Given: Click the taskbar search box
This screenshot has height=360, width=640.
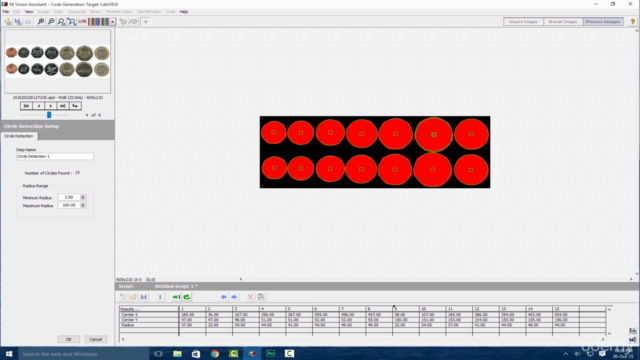Looking at the screenshot, I should coord(84,353).
